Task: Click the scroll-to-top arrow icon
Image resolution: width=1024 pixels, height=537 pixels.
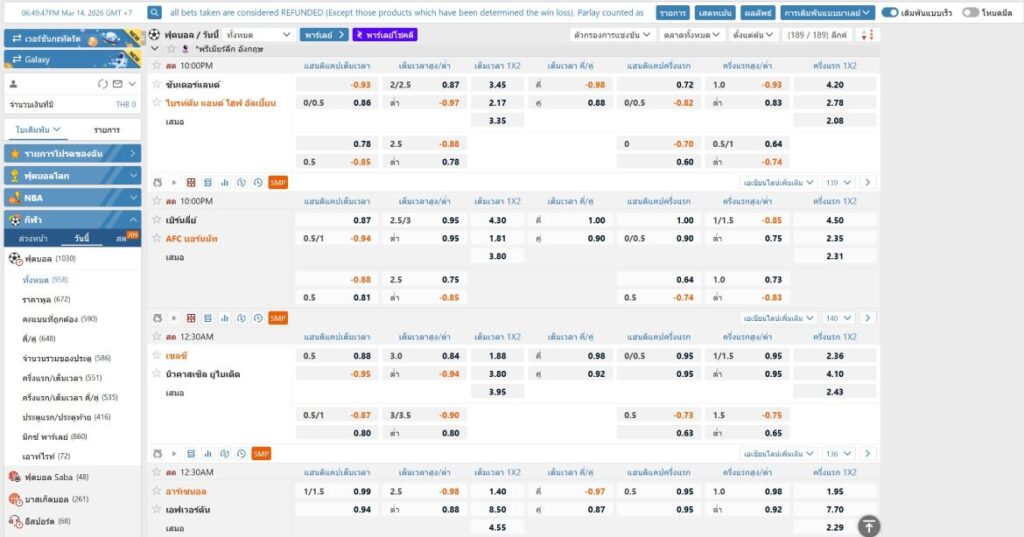Action: click(x=870, y=525)
